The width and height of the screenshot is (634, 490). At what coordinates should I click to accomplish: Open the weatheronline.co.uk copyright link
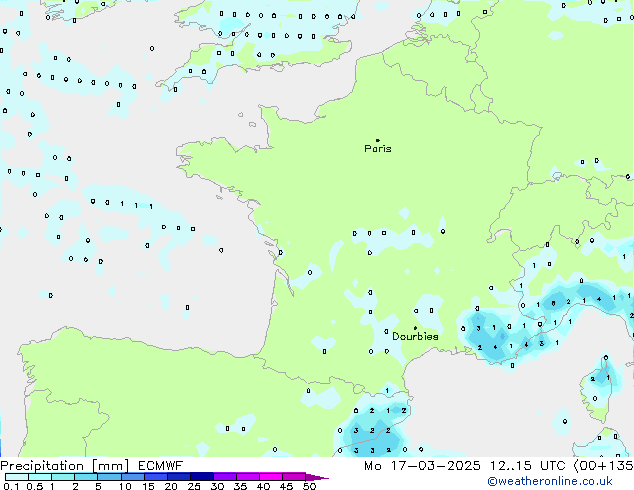550,481
